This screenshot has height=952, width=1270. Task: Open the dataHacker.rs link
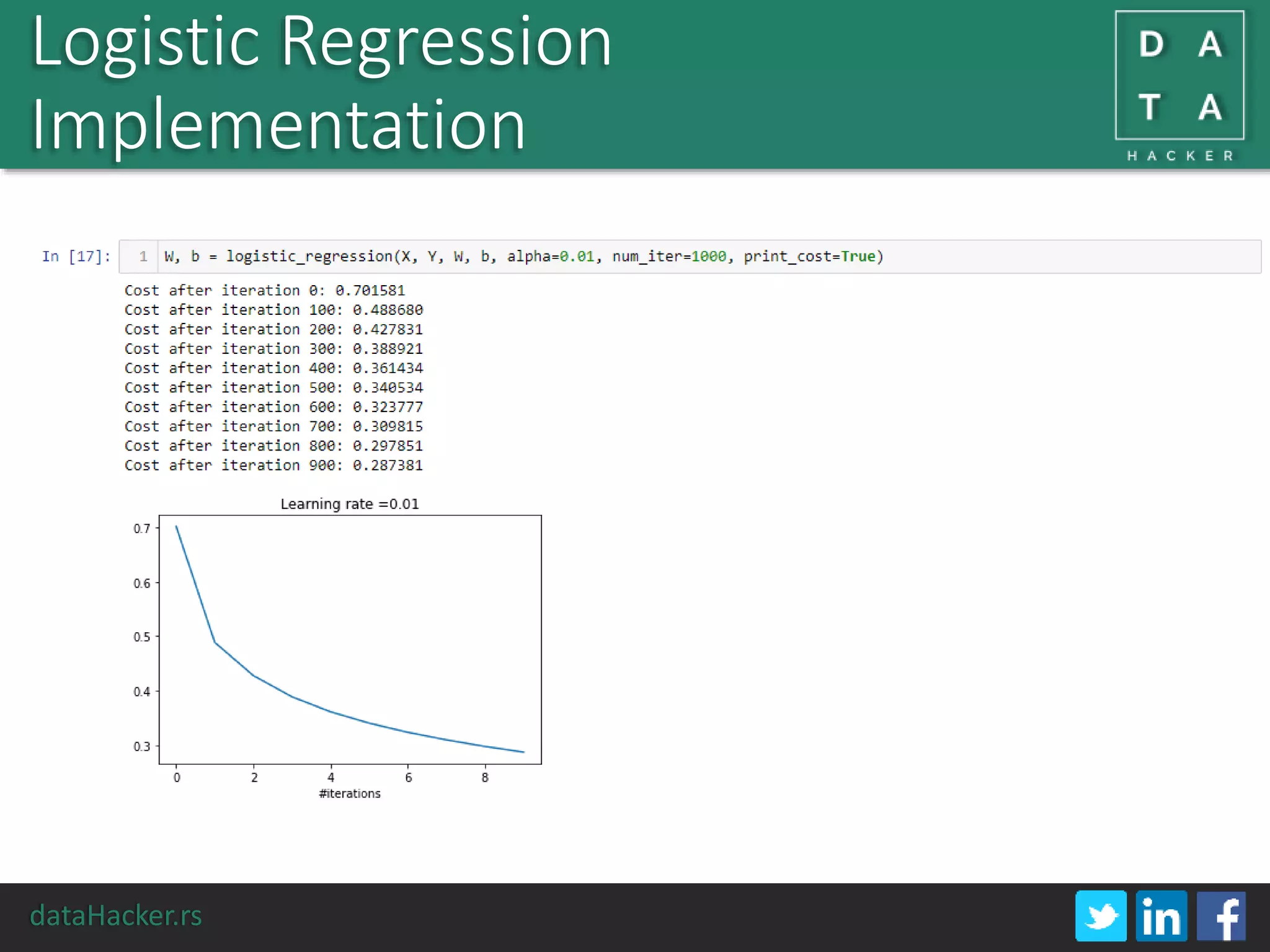click(x=116, y=915)
